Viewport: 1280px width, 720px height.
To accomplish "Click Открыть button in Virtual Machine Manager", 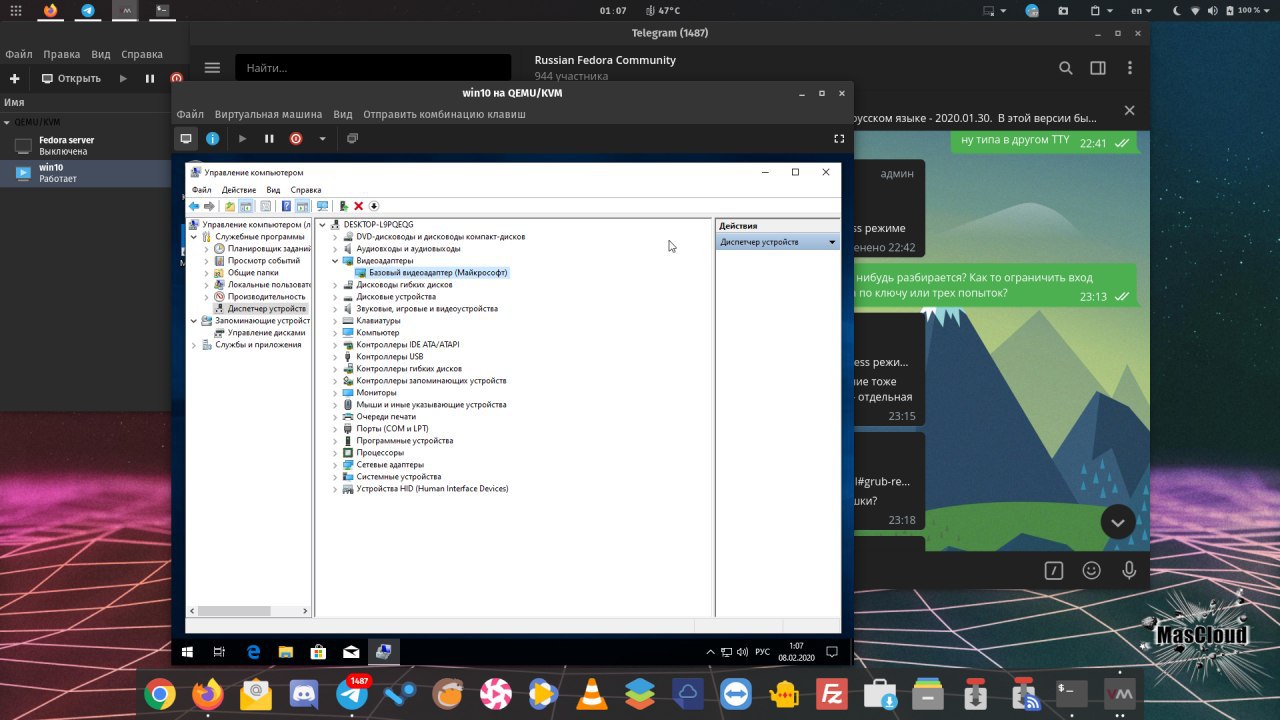I will [x=71, y=78].
